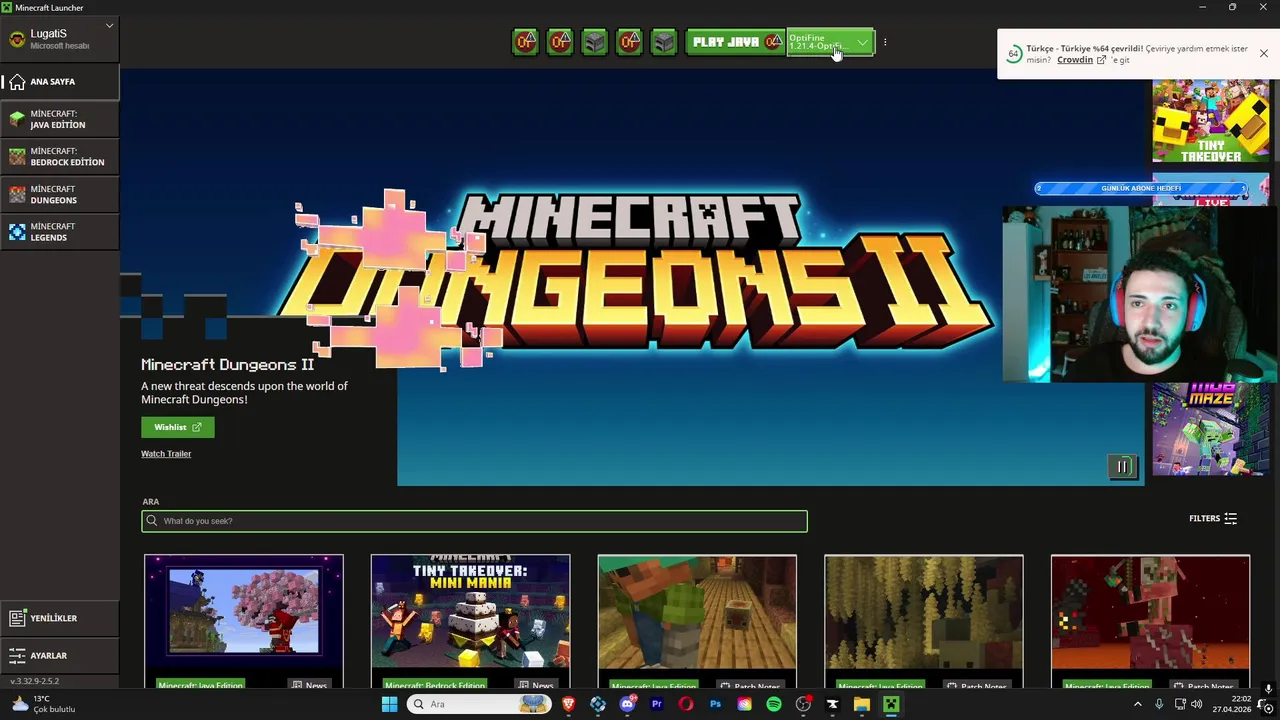Click the PLAY JAVA button
Screen dimensions: 1280x720
pyautogui.click(x=736, y=42)
